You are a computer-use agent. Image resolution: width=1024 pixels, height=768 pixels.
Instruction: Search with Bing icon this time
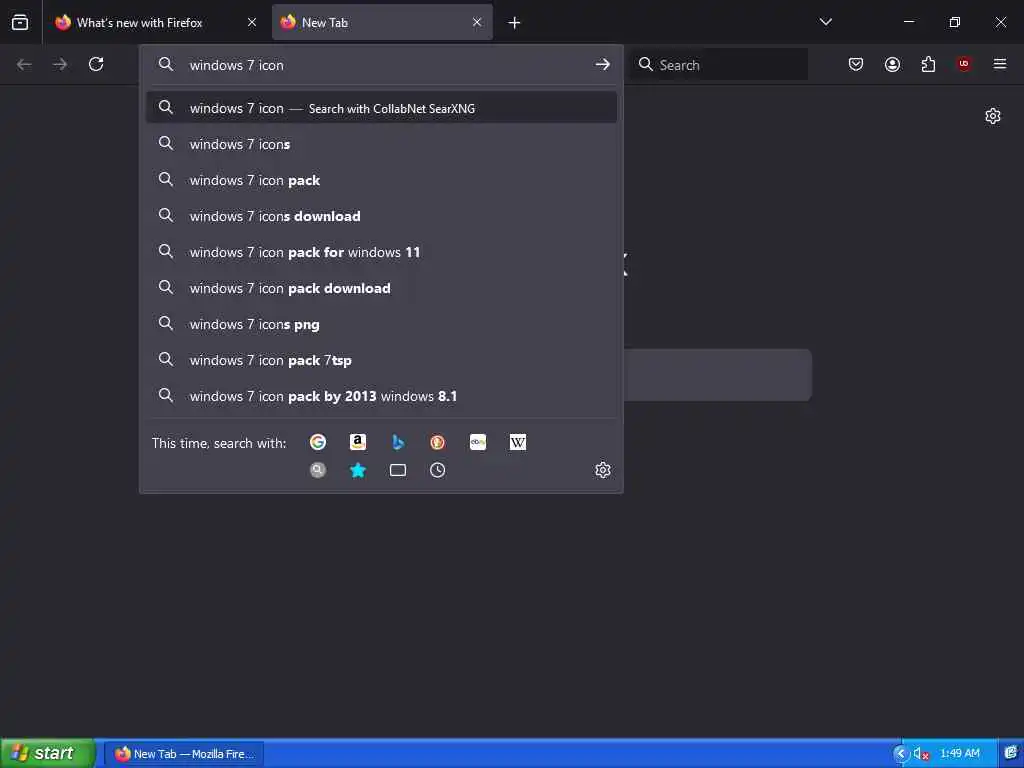[x=398, y=442]
